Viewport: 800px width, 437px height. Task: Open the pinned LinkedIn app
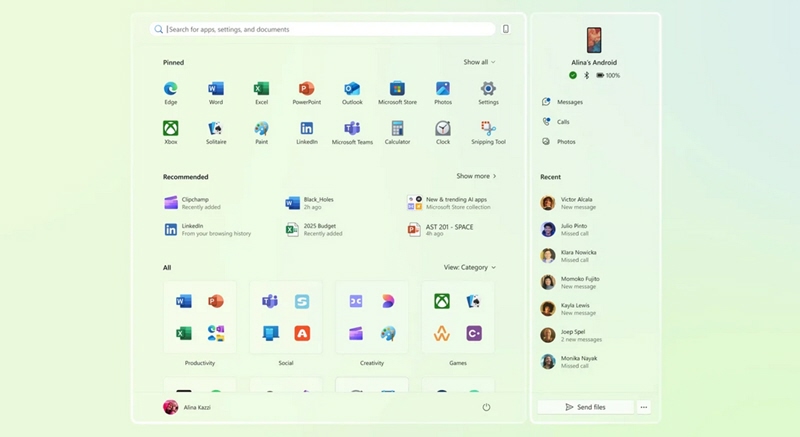pos(307,133)
